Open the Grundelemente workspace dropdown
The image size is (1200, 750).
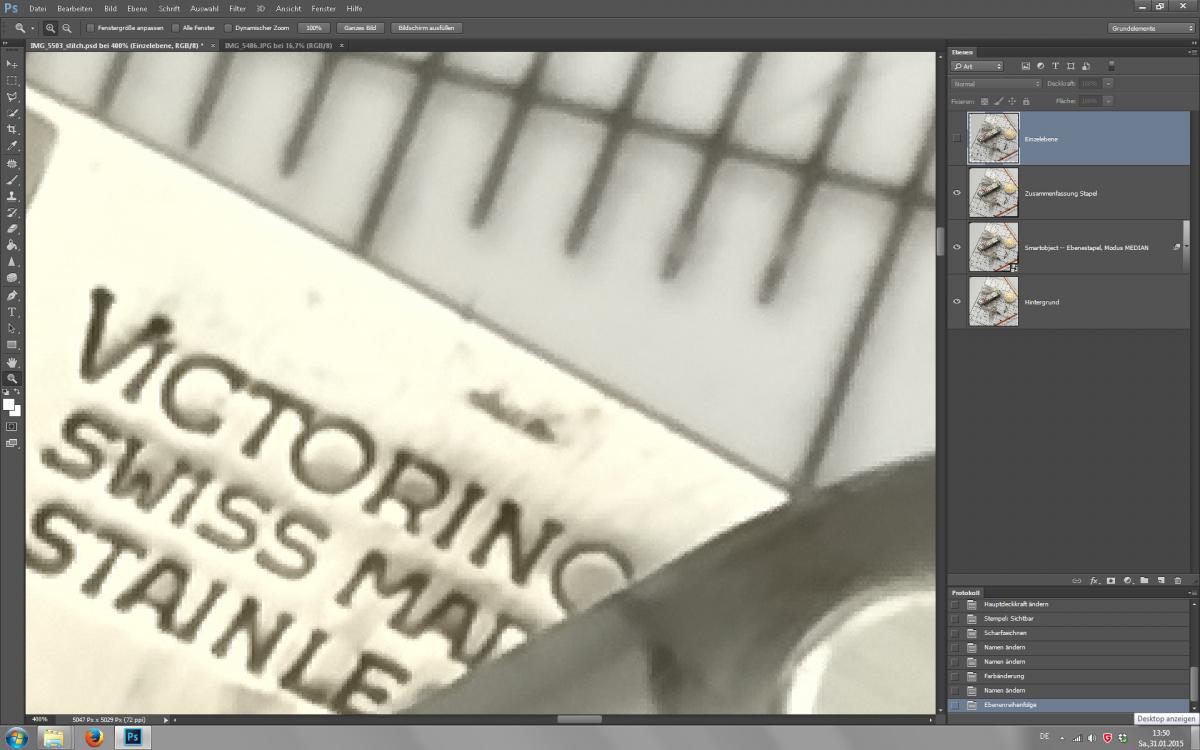pyautogui.click(x=1150, y=28)
